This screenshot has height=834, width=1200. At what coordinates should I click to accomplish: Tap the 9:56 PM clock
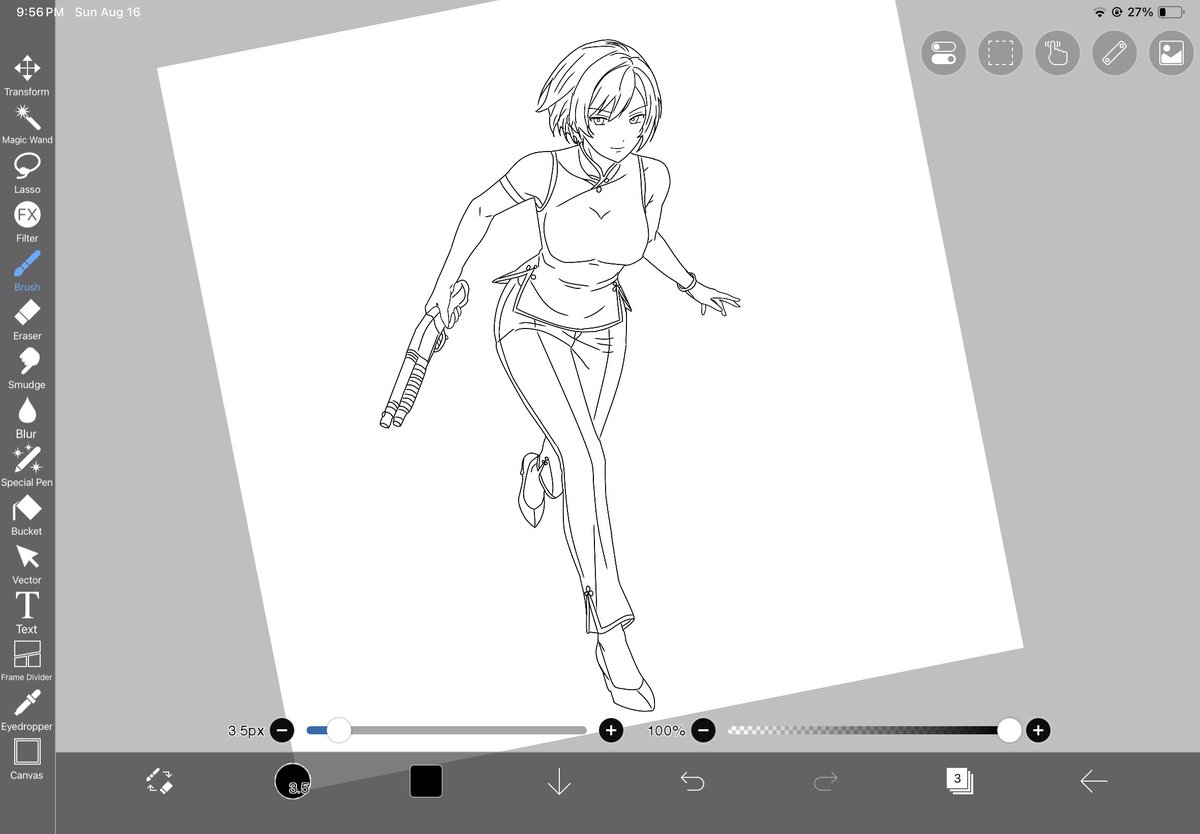(40, 12)
